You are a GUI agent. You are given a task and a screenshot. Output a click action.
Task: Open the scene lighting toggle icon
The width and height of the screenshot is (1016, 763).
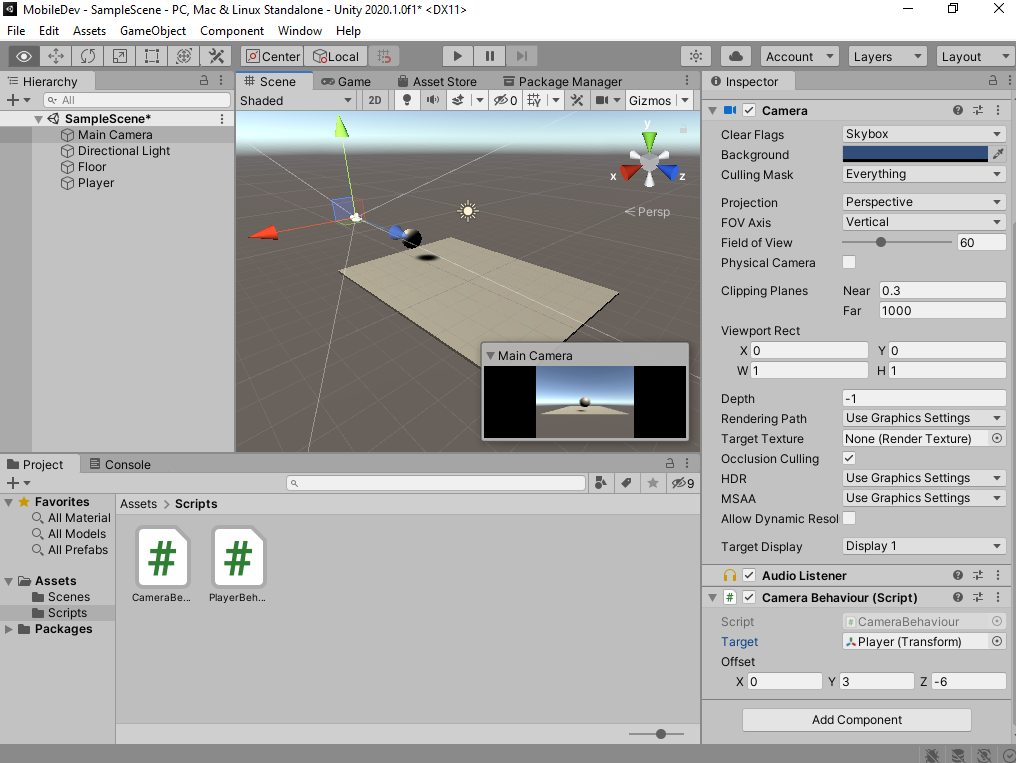pyautogui.click(x=406, y=100)
